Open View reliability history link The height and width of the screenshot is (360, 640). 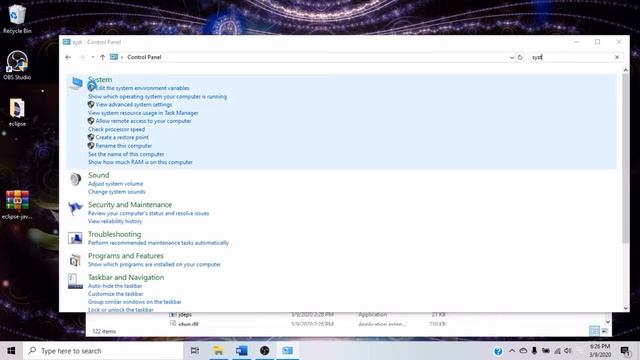pos(115,221)
